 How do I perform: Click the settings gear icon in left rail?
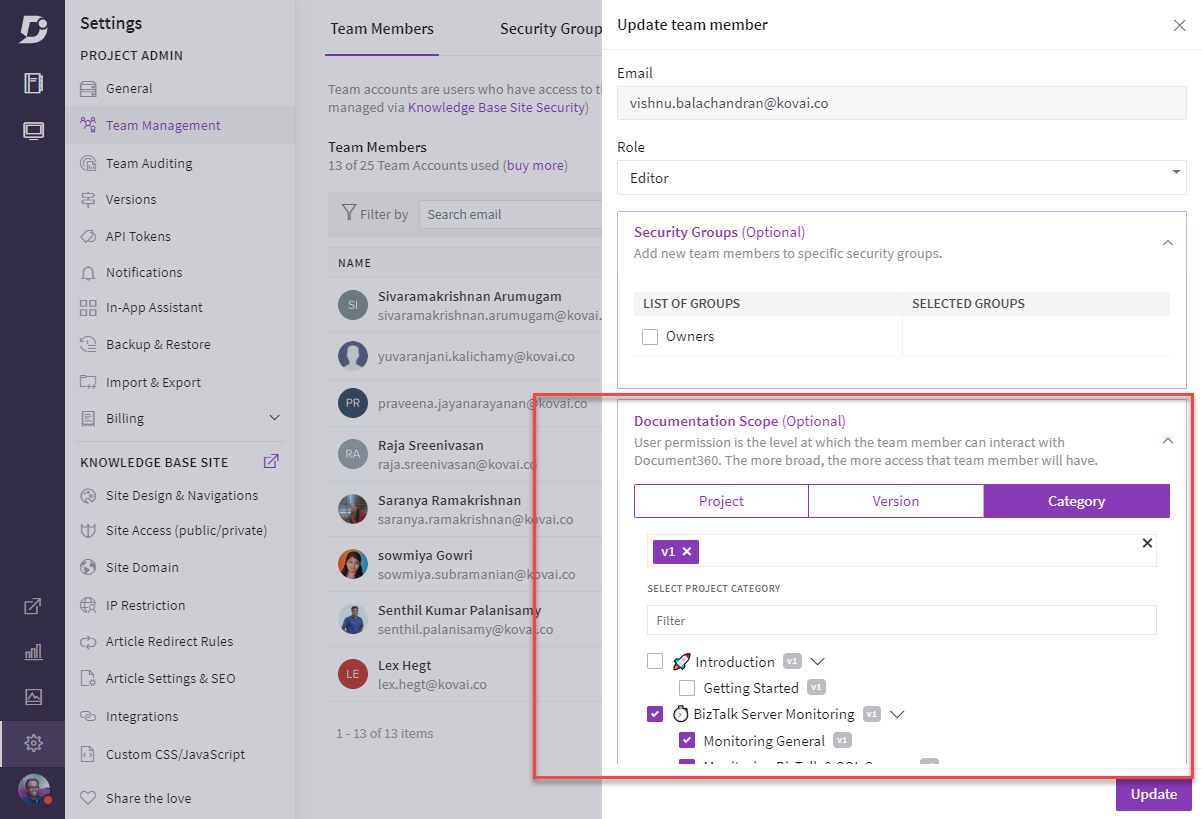33,743
